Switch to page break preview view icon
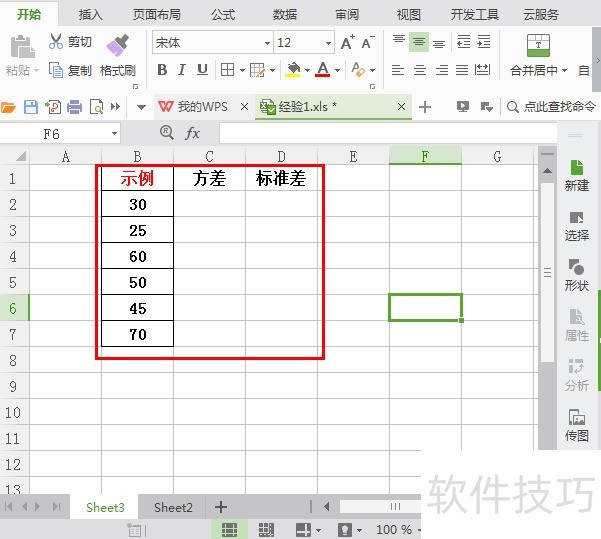 [x=266, y=530]
